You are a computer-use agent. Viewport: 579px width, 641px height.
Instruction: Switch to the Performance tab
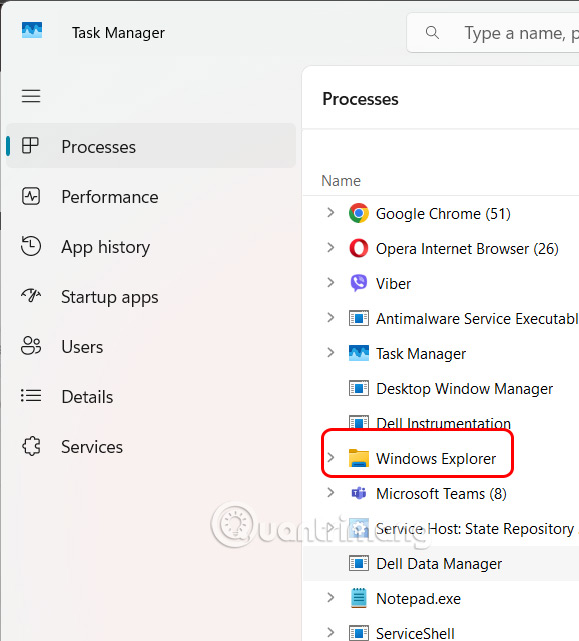coord(150,197)
